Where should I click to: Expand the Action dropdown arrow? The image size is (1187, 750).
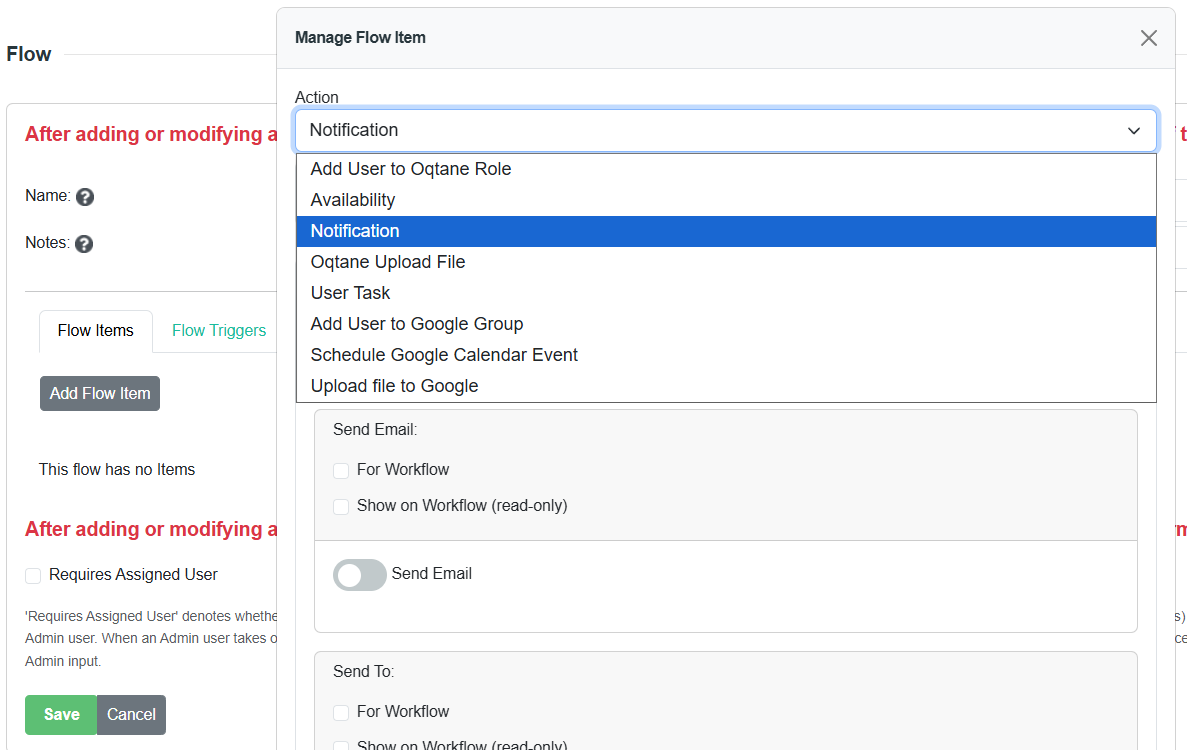pyautogui.click(x=1133, y=130)
